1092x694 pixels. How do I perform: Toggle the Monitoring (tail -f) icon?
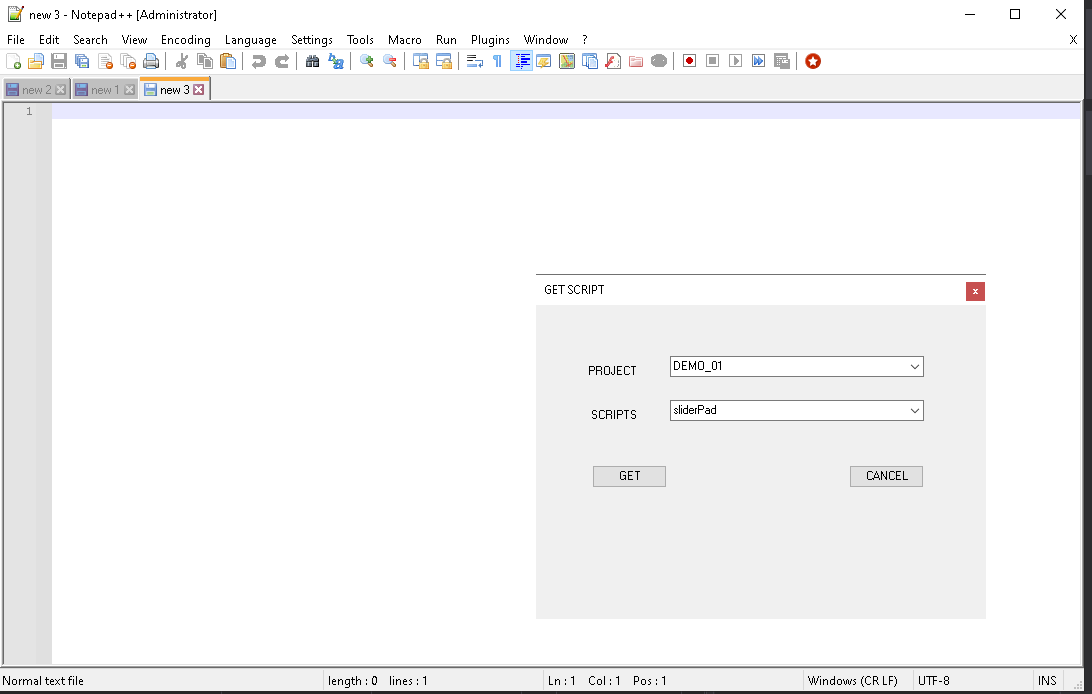(x=659, y=61)
